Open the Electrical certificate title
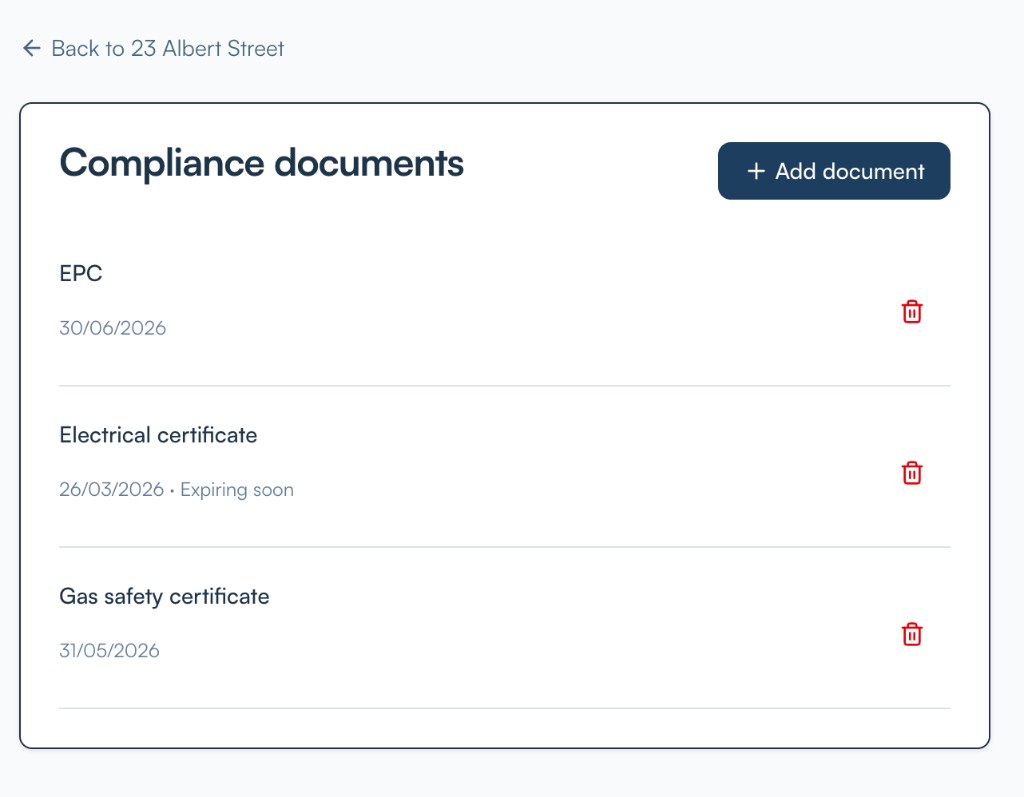 pyautogui.click(x=158, y=435)
